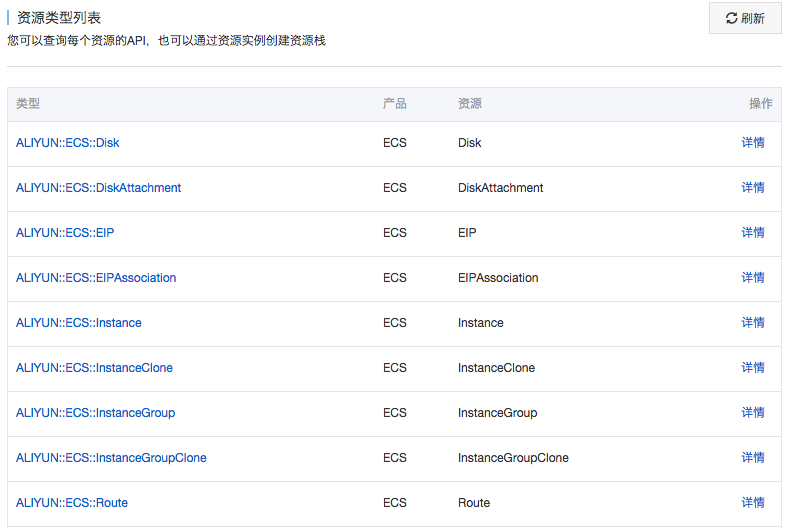Click the 类型 column header
The image size is (787, 528).
(28, 104)
